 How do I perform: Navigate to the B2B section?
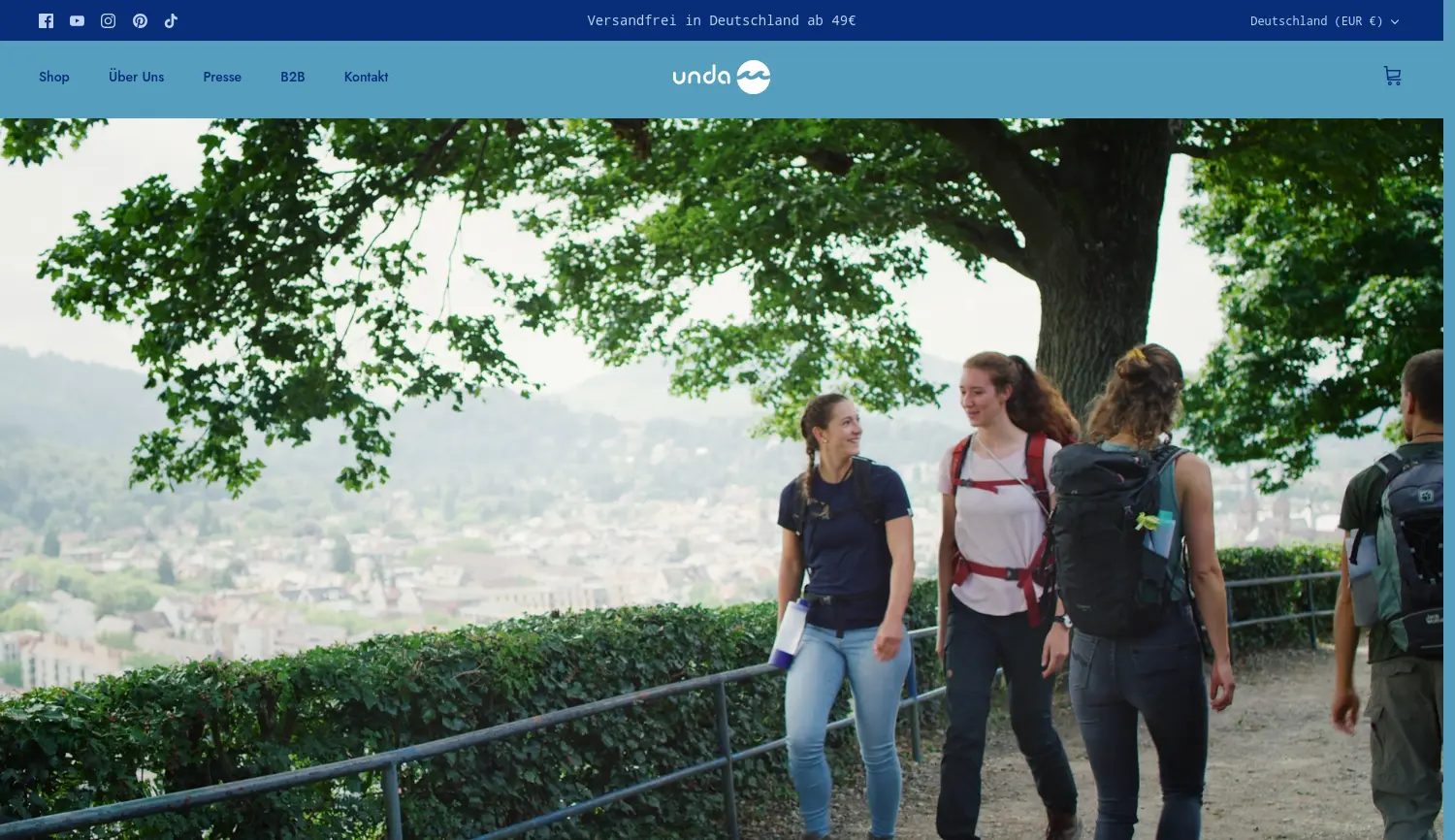[x=292, y=77]
